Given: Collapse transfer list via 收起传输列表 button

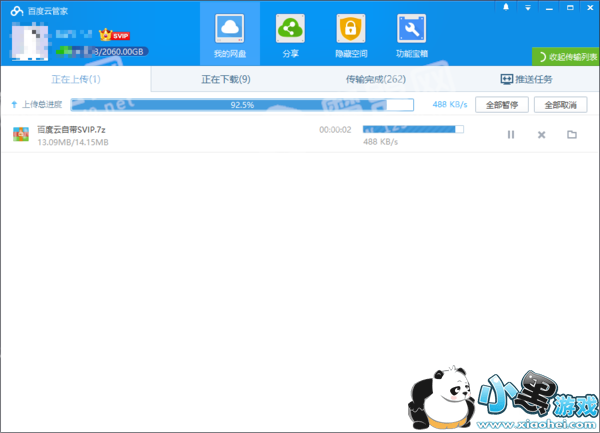Looking at the screenshot, I should [566, 57].
